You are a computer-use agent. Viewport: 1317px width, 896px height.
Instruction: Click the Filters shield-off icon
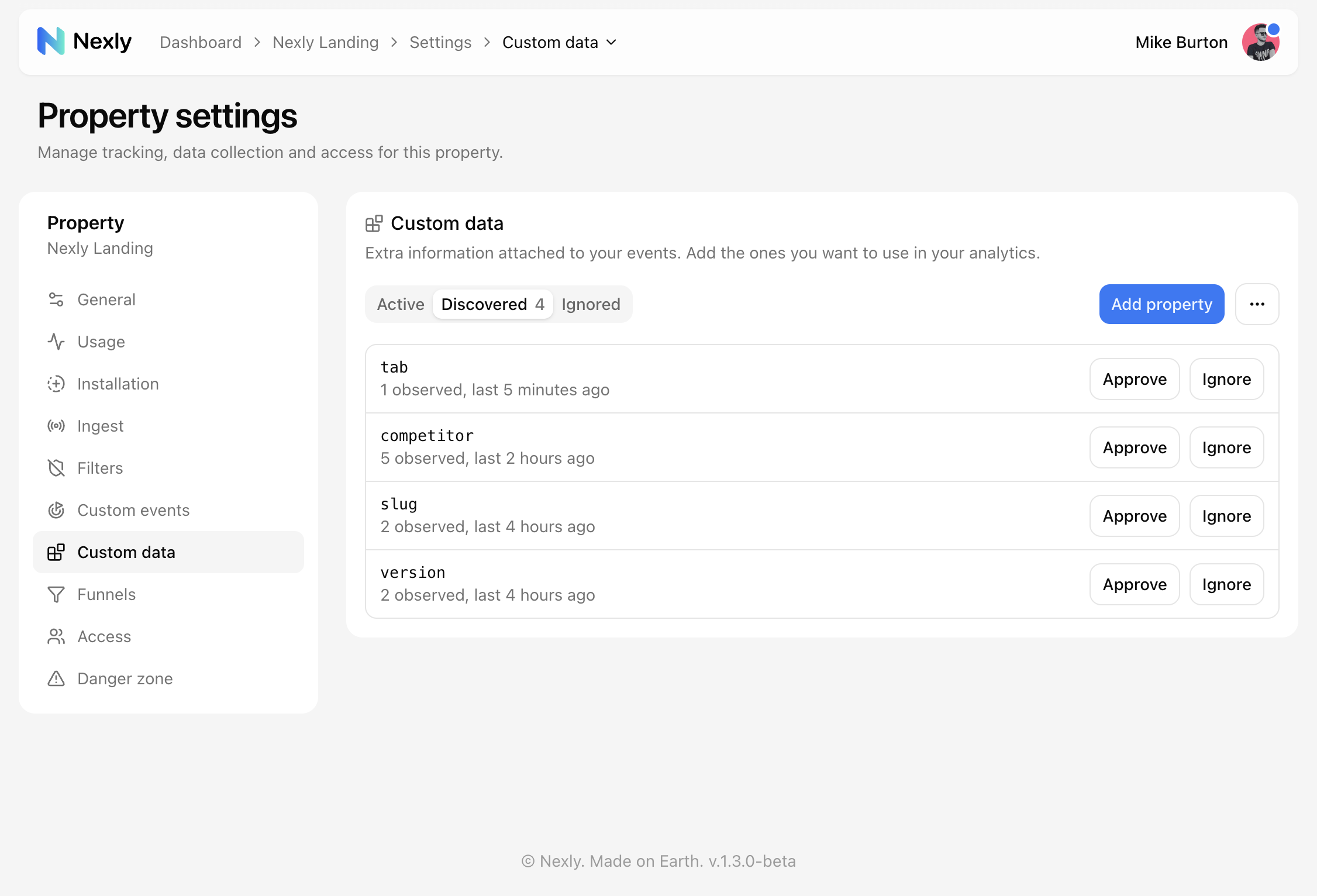56,468
